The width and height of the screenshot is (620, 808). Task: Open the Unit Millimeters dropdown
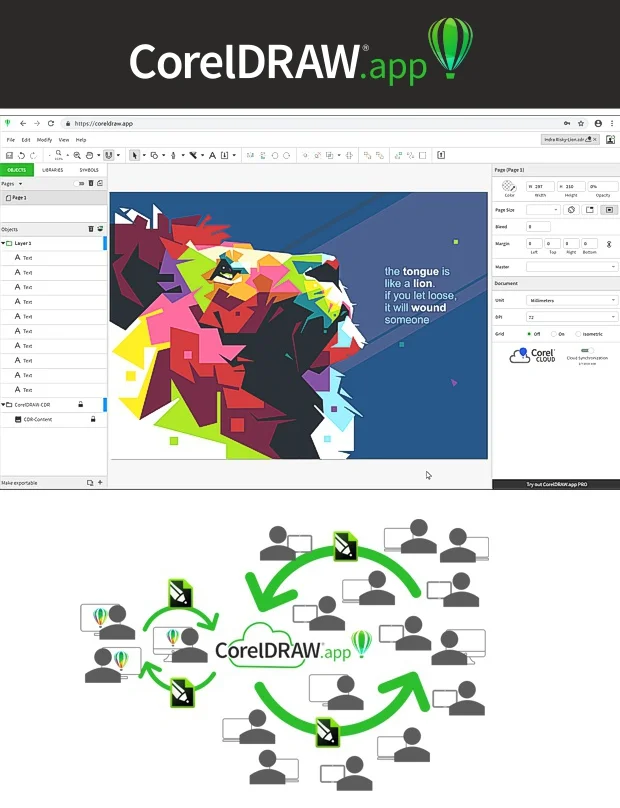[x=572, y=300]
